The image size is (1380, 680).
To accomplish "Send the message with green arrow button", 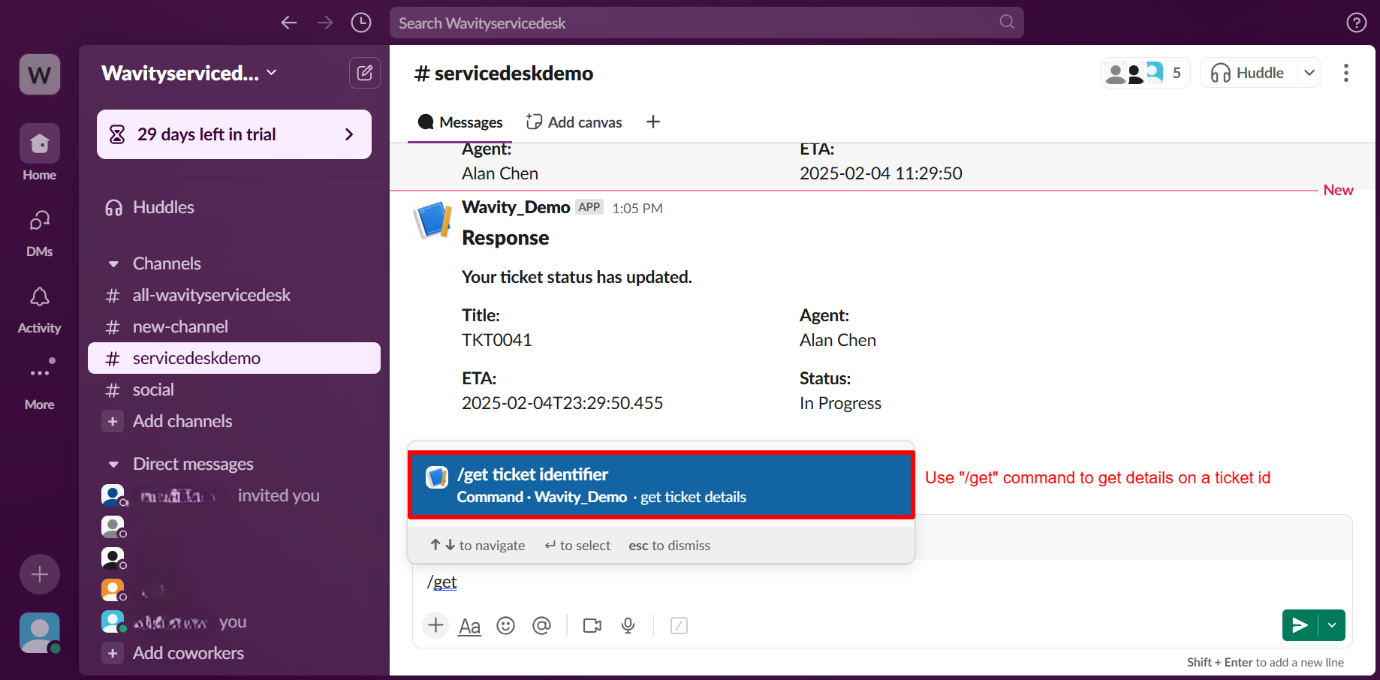I will coord(1300,625).
